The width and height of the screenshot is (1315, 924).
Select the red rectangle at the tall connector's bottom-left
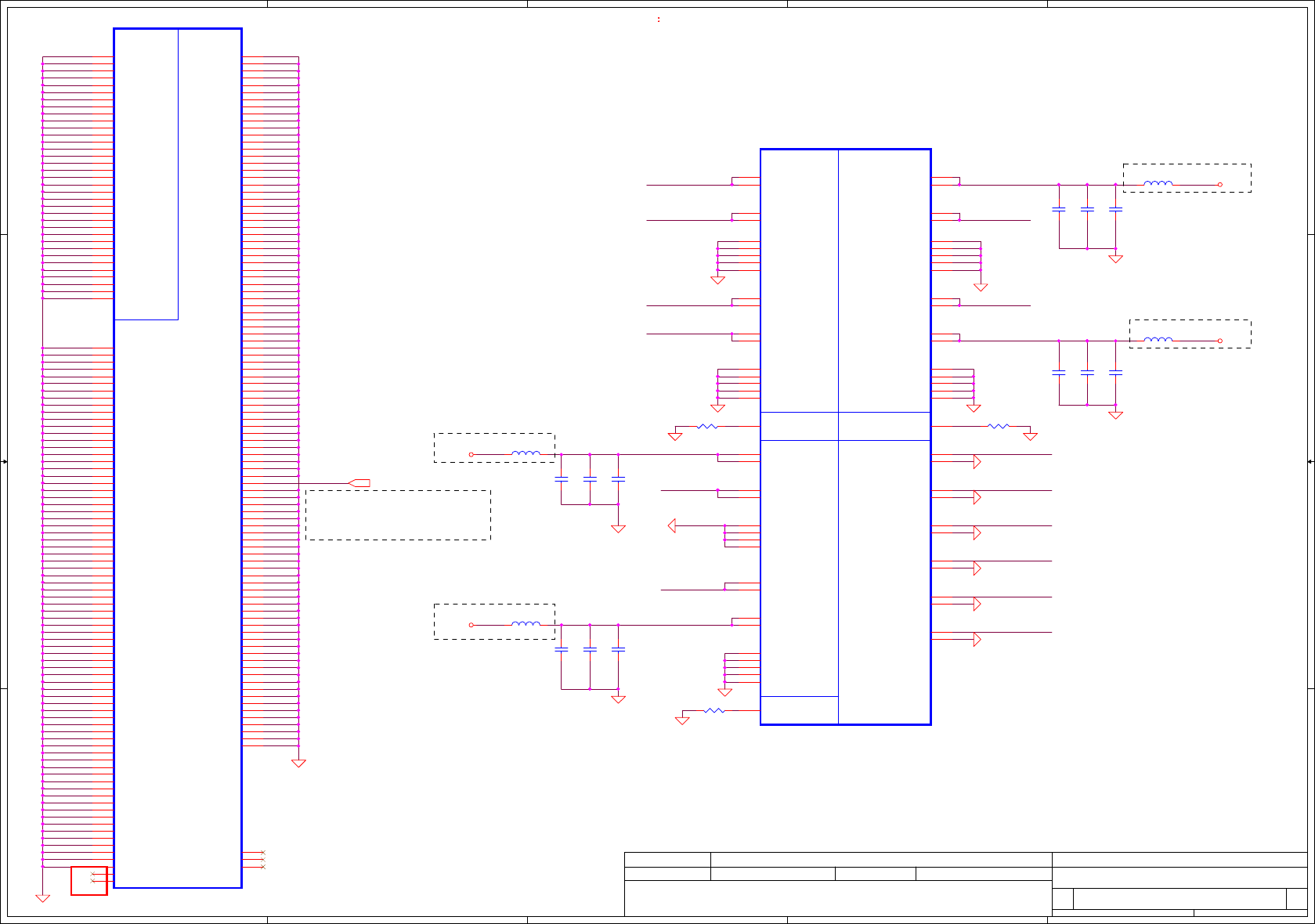pyautogui.click(x=89, y=881)
